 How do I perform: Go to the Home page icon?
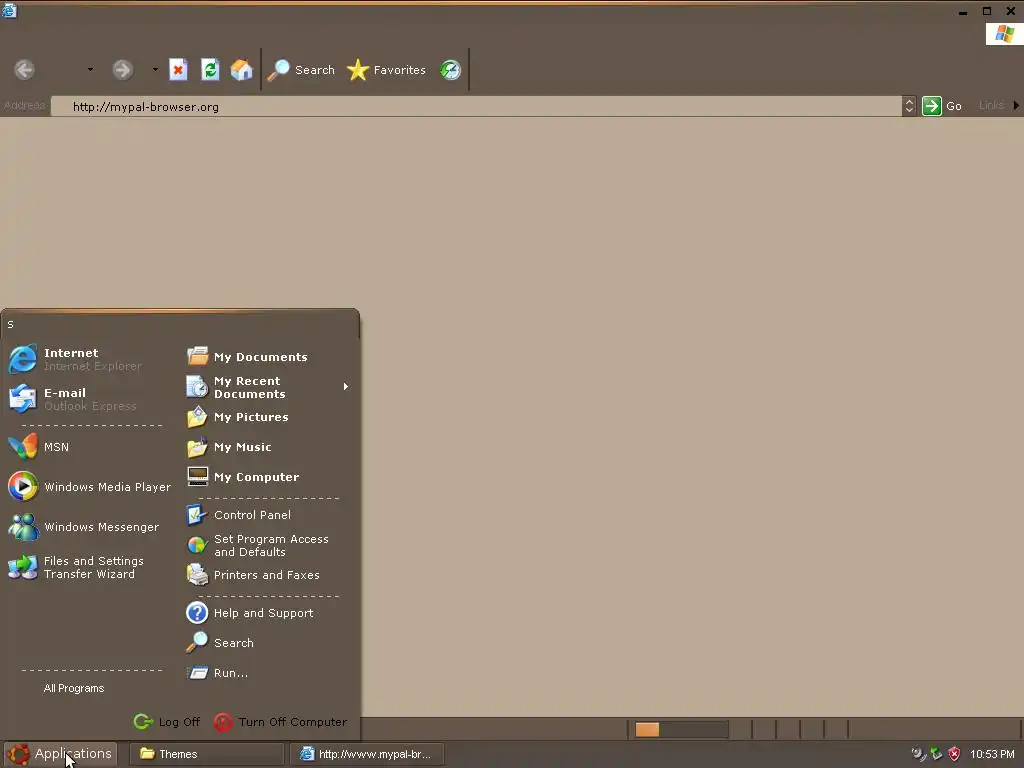(241, 69)
